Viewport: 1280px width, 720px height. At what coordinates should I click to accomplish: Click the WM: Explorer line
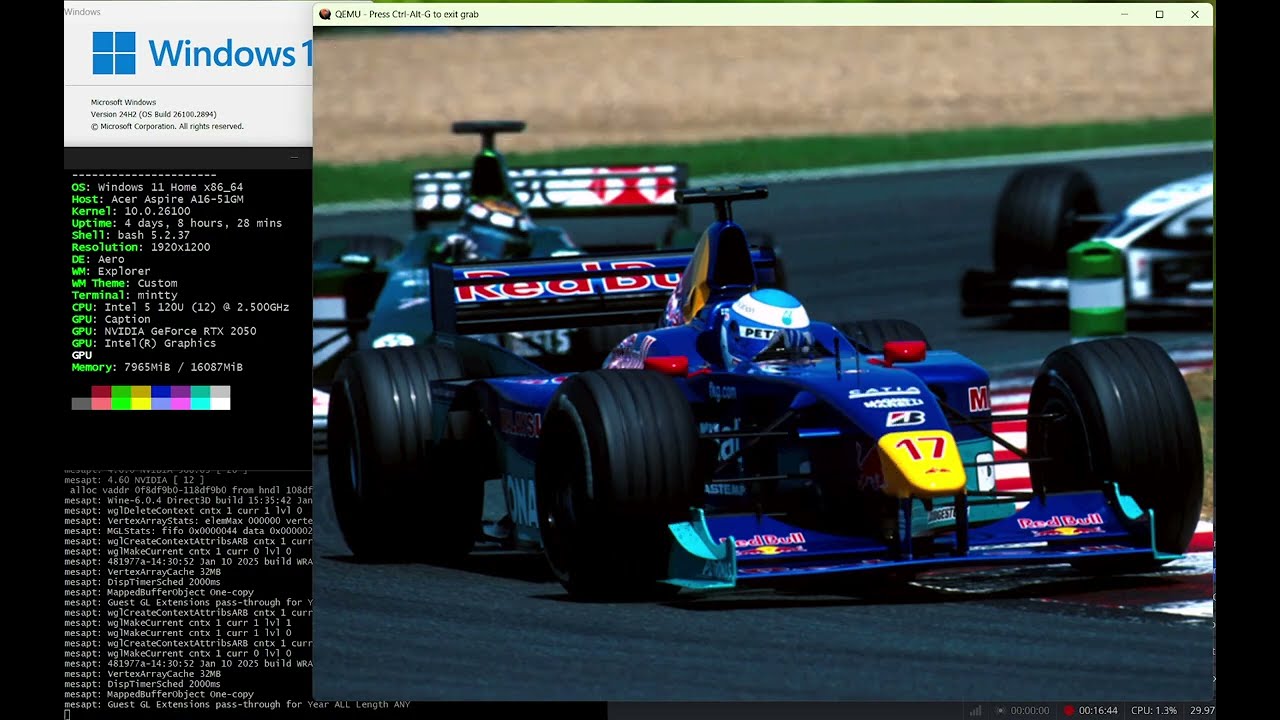pyautogui.click(x=110, y=271)
